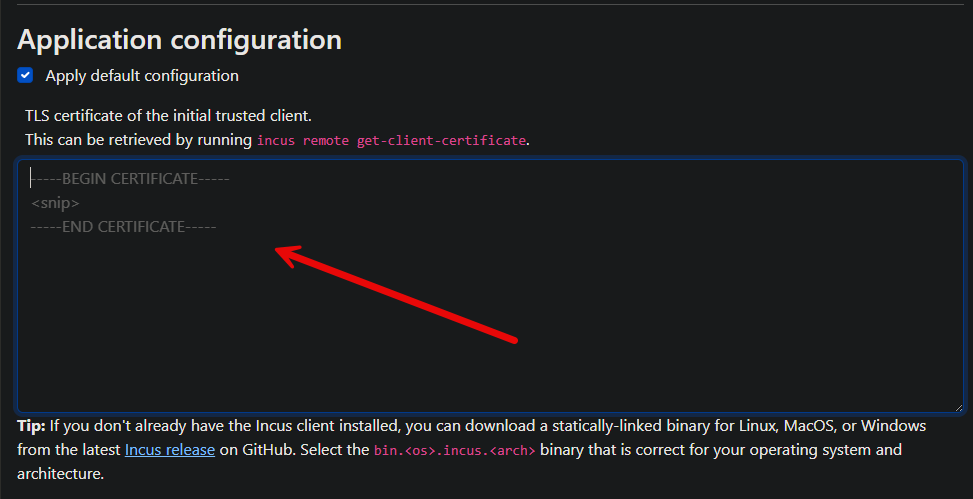
Task: Toggle the Apply default configuration checkbox
Action: pos(26,75)
